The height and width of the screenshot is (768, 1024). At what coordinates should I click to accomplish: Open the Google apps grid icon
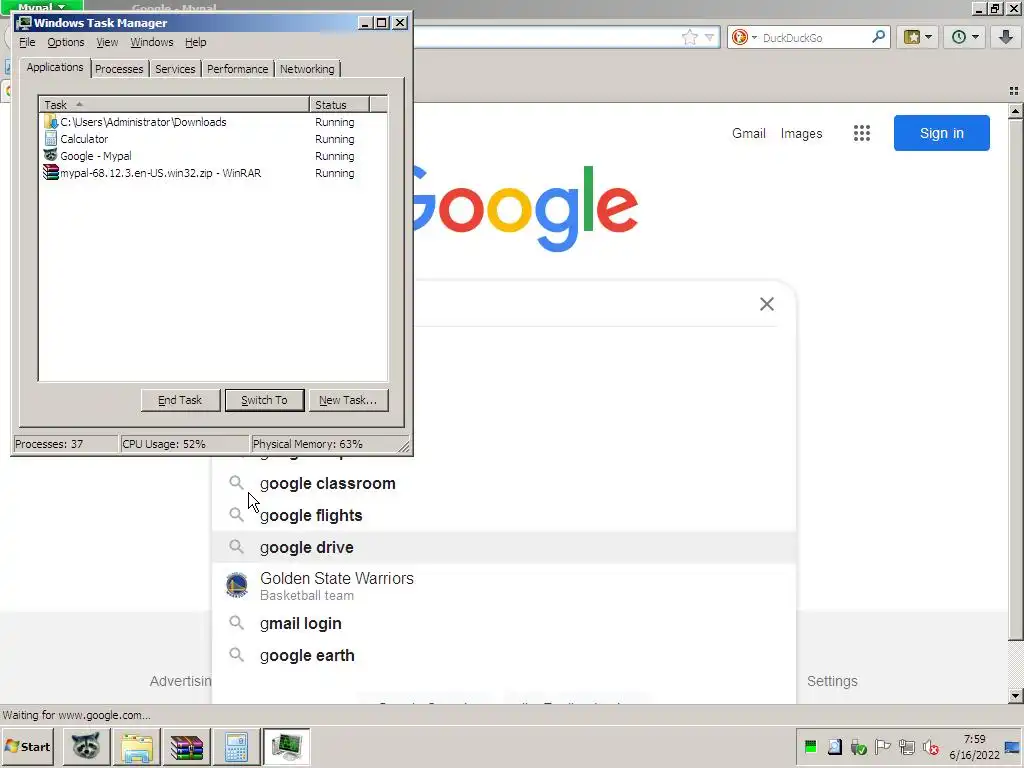(x=861, y=133)
